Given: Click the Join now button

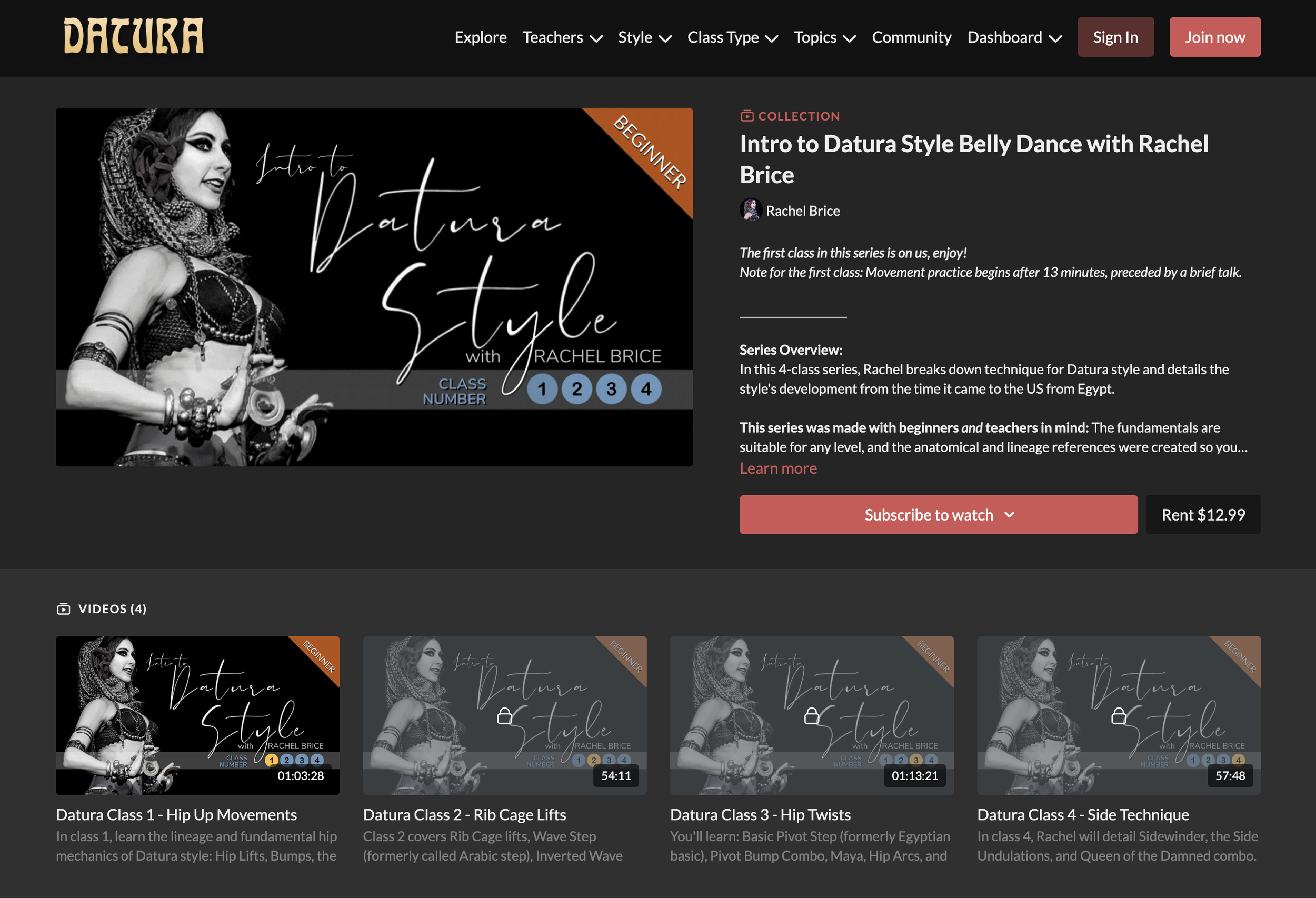Looking at the screenshot, I should pos(1214,37).
